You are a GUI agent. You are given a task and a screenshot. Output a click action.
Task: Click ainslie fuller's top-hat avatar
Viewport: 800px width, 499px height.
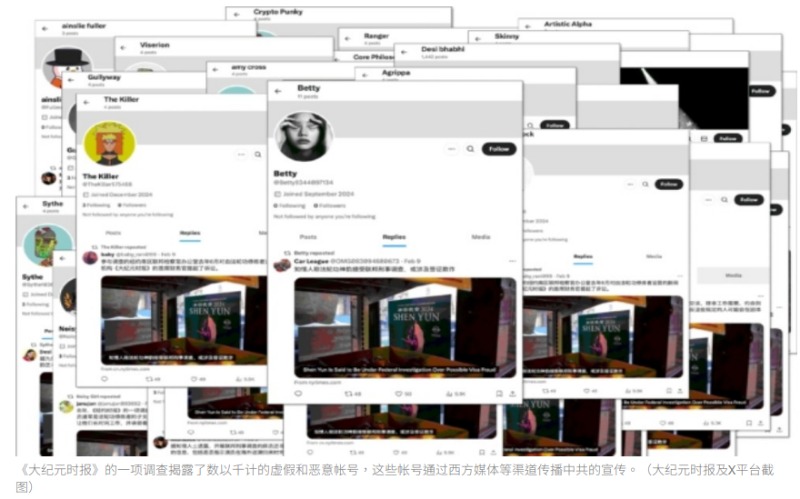tap(67, 66)
